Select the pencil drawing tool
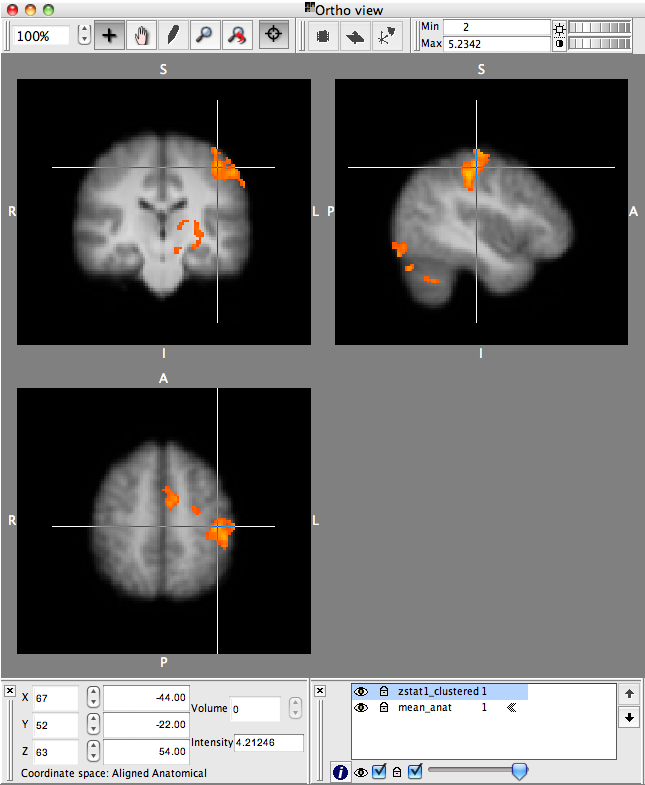The width and height of the screenshot is (645, 785). [x=173, y=35]
